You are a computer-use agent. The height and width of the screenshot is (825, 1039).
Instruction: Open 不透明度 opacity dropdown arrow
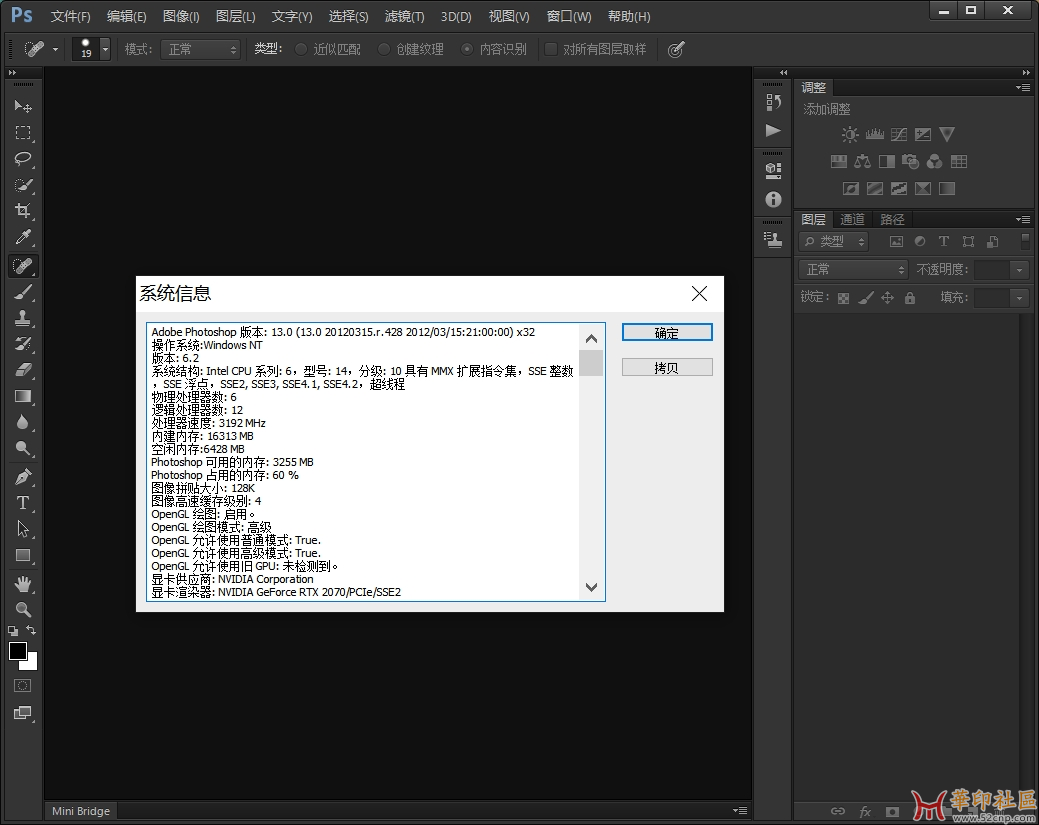coord(1019,270)
